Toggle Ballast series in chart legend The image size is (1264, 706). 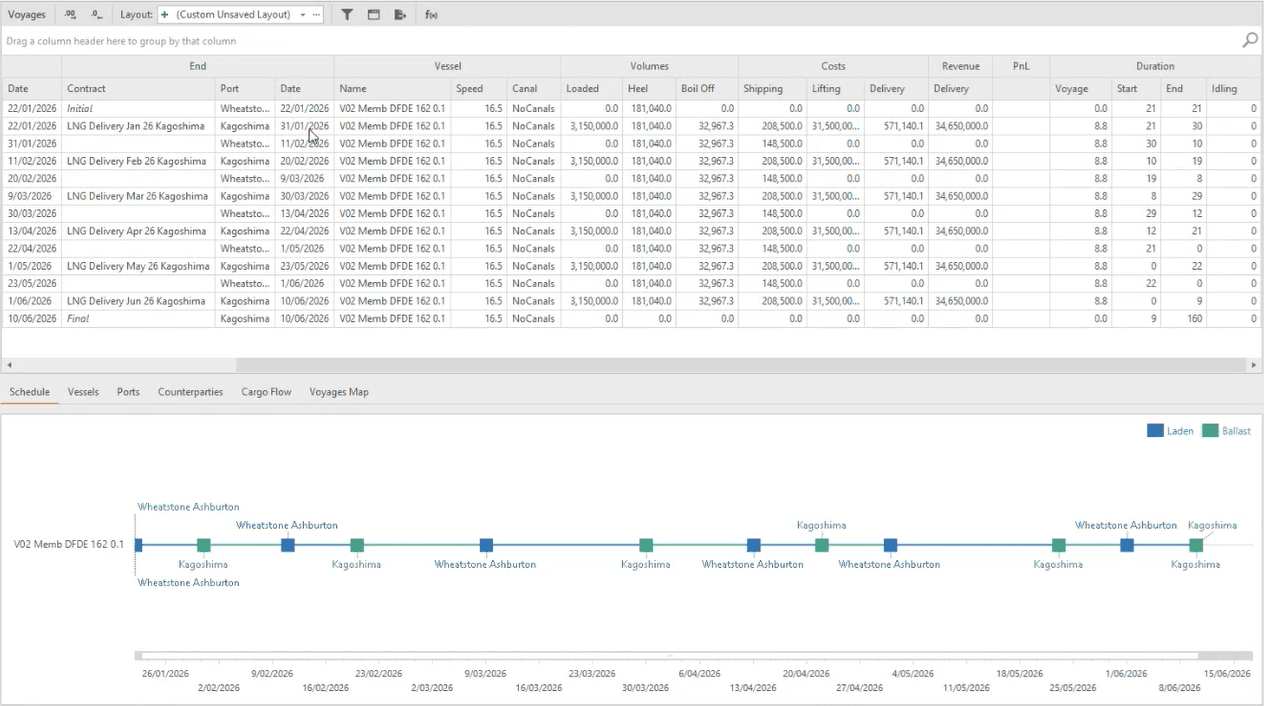pyautogui.click(x=1227, y=431)
